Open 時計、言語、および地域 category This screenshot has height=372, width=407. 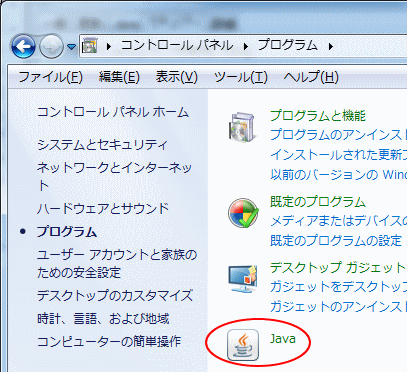(103, 319)
